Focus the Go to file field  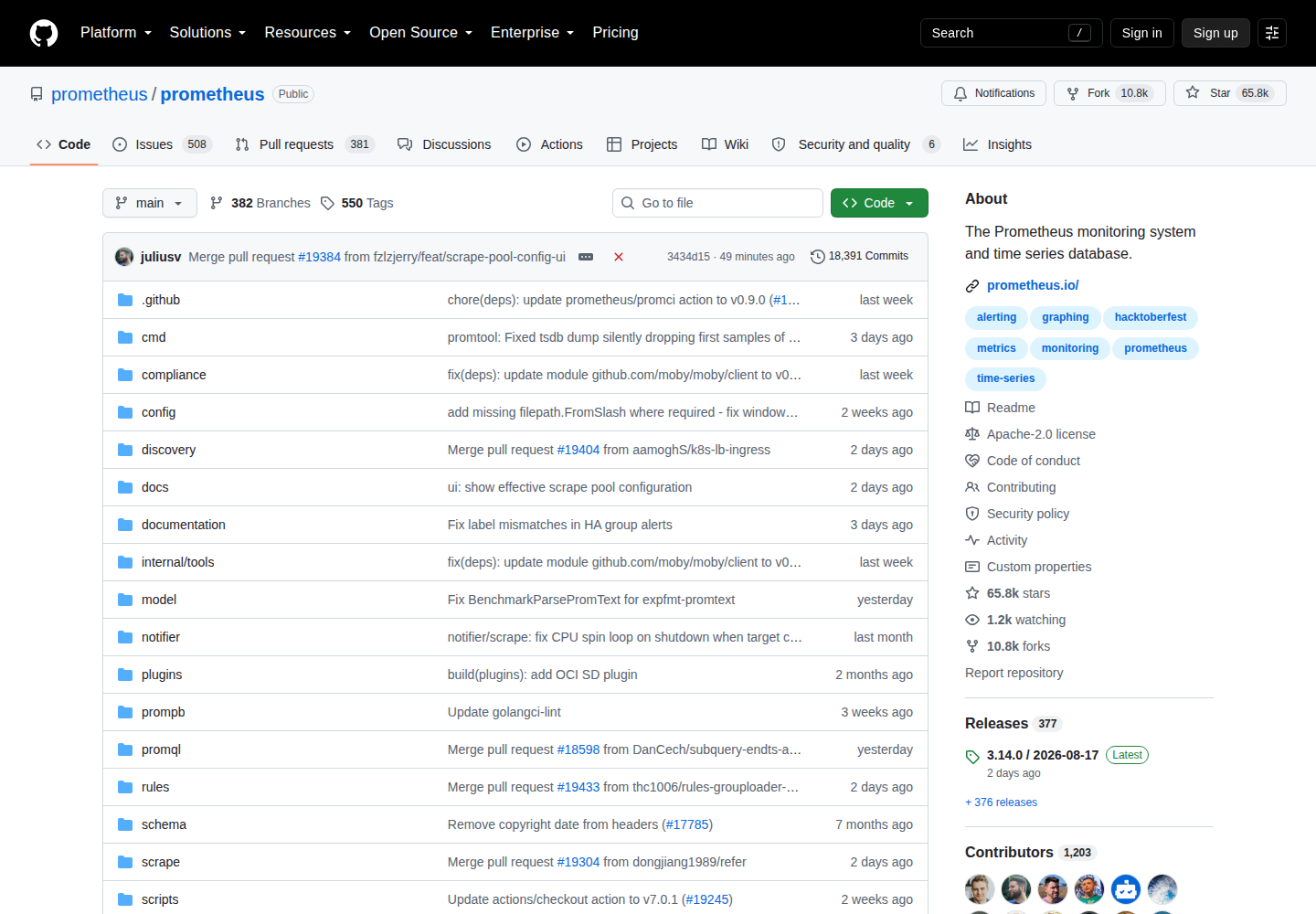click(x=717, y=203)
